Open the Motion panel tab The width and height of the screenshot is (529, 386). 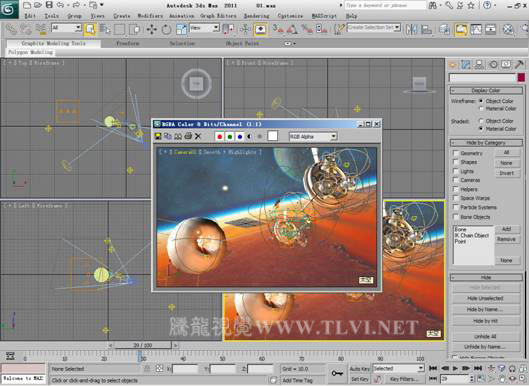(493, 64)
